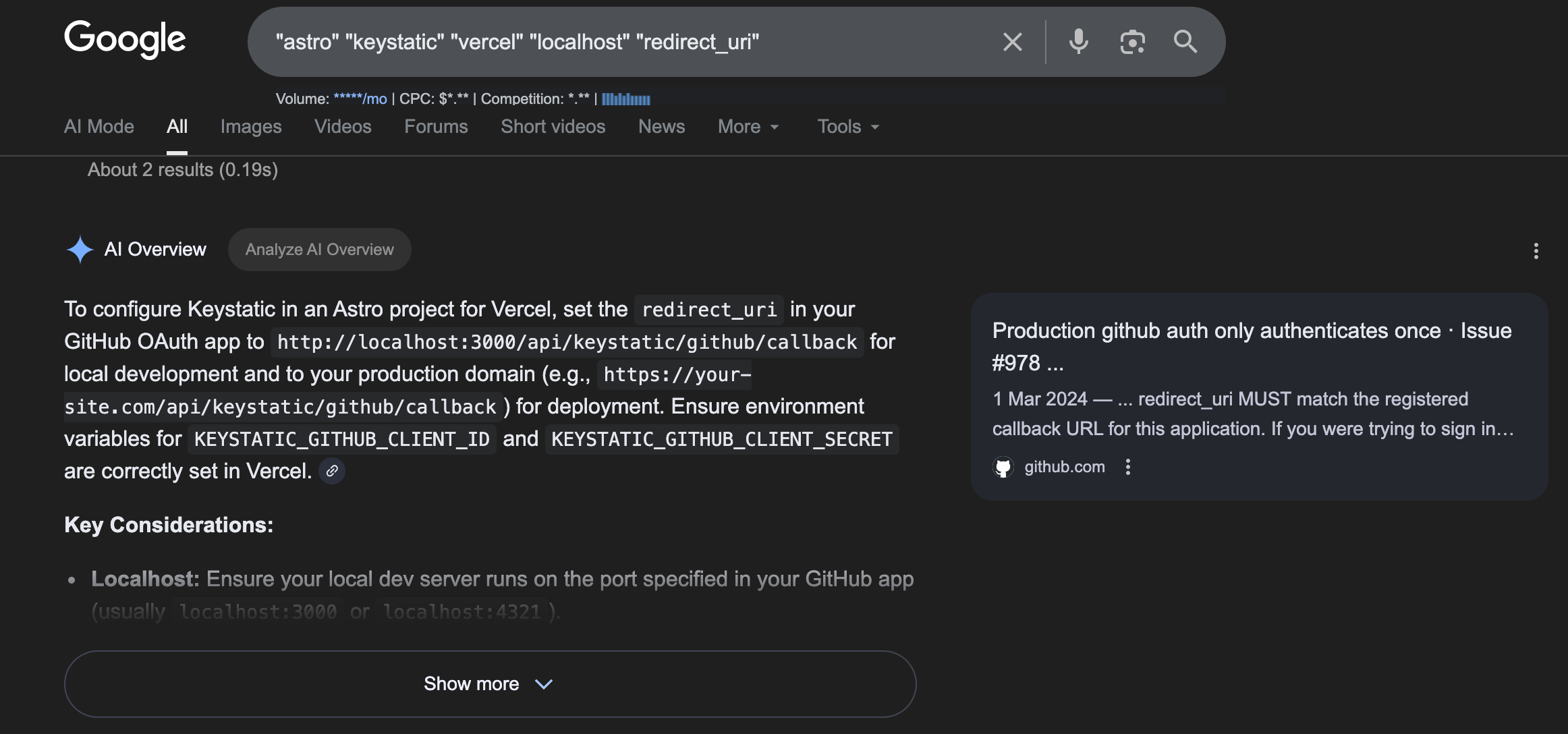This screenshot has width=1568, height=734.
Task: Focus the Google search input field
Action: click(x=627, y=42)
